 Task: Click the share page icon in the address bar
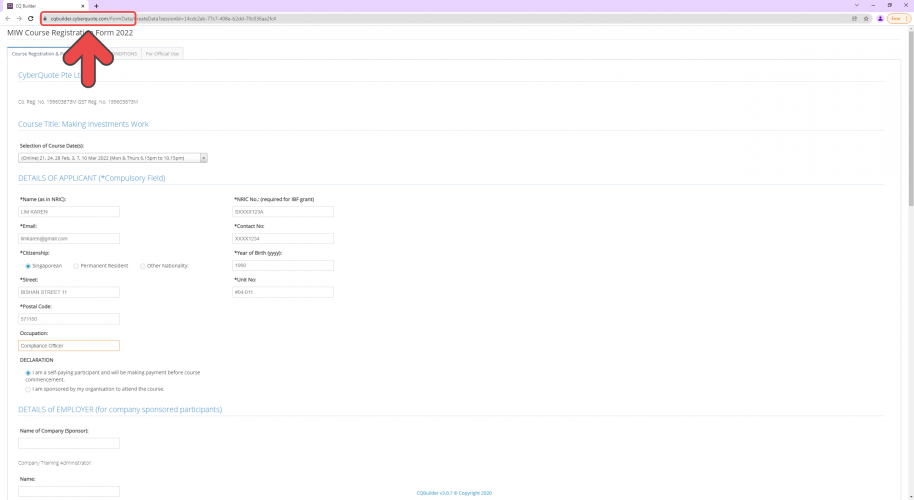click(854, 18)
